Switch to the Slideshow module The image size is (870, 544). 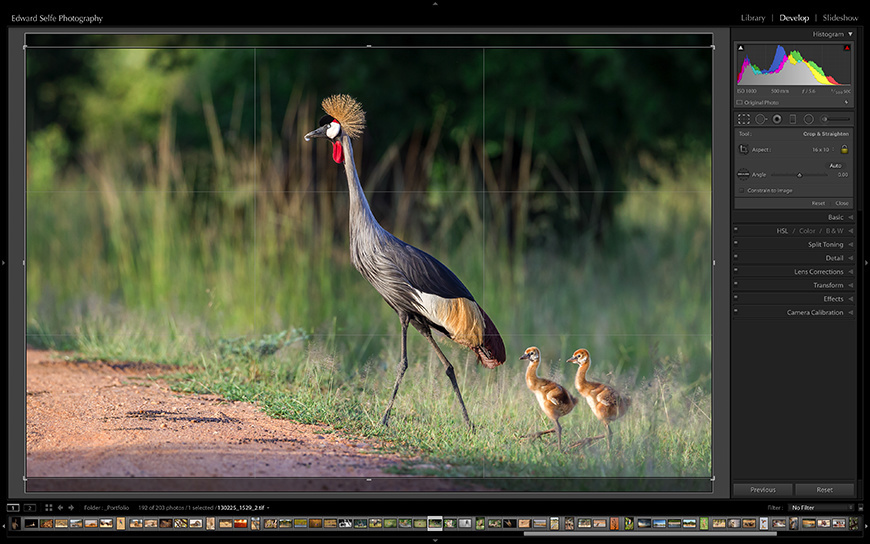(840, 18)
